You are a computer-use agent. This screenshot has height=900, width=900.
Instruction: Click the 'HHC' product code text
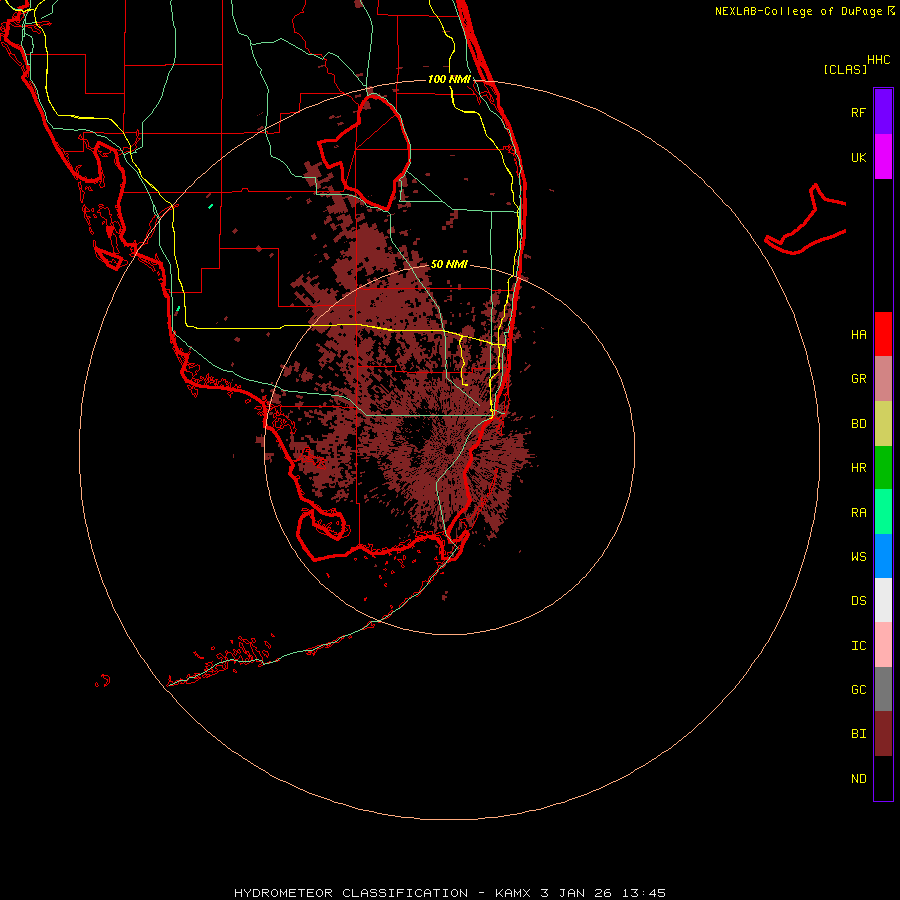coord(878,60)
